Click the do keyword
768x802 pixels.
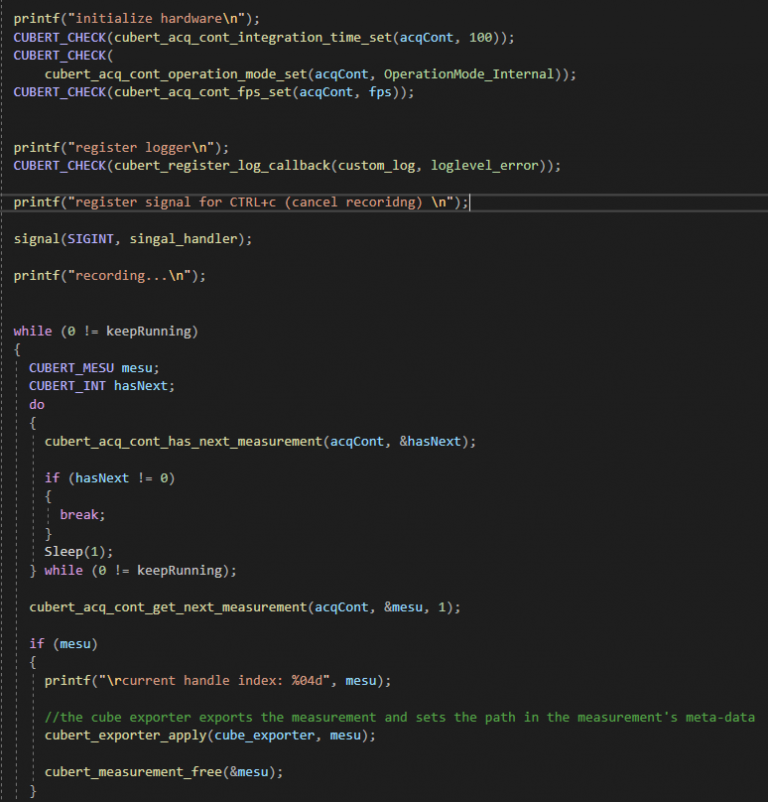pyautogui.click(x=37, y=405)
